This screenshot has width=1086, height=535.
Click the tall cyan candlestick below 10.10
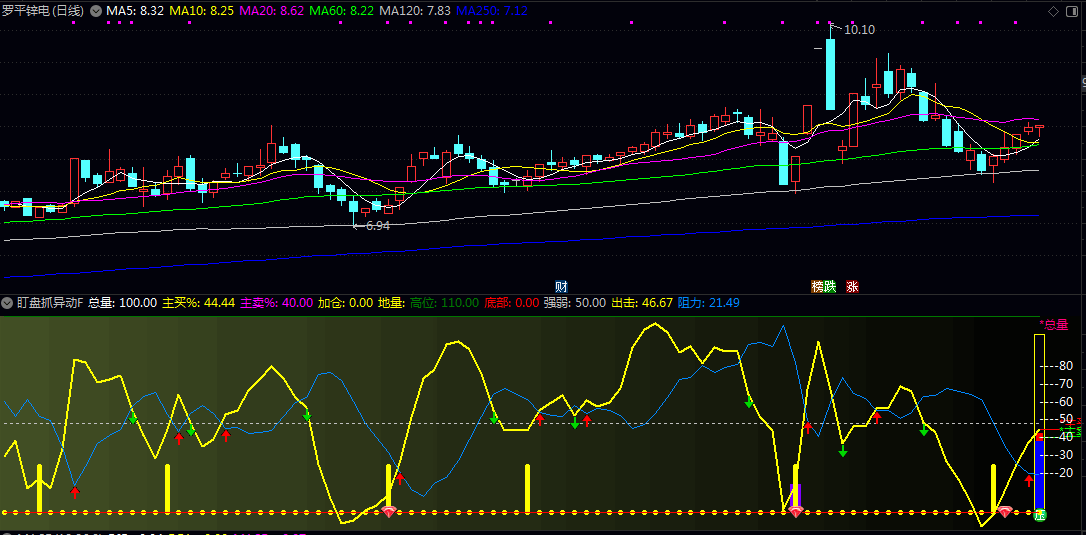830,75
